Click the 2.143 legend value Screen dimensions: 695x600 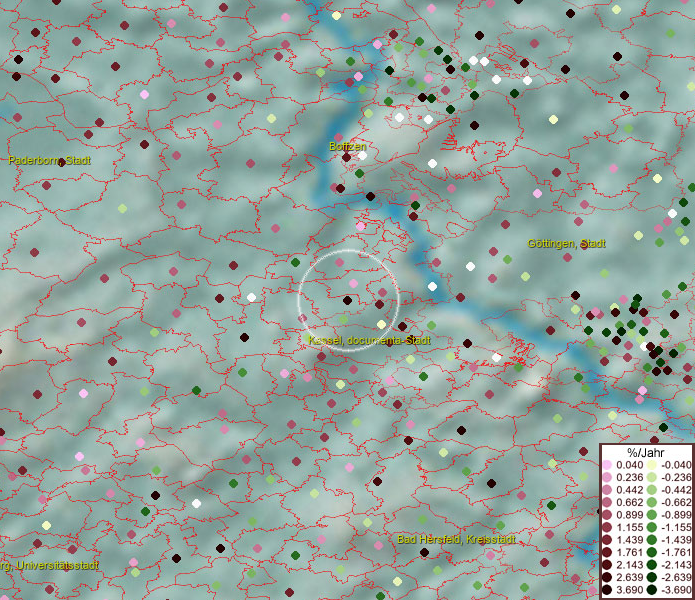629,565
